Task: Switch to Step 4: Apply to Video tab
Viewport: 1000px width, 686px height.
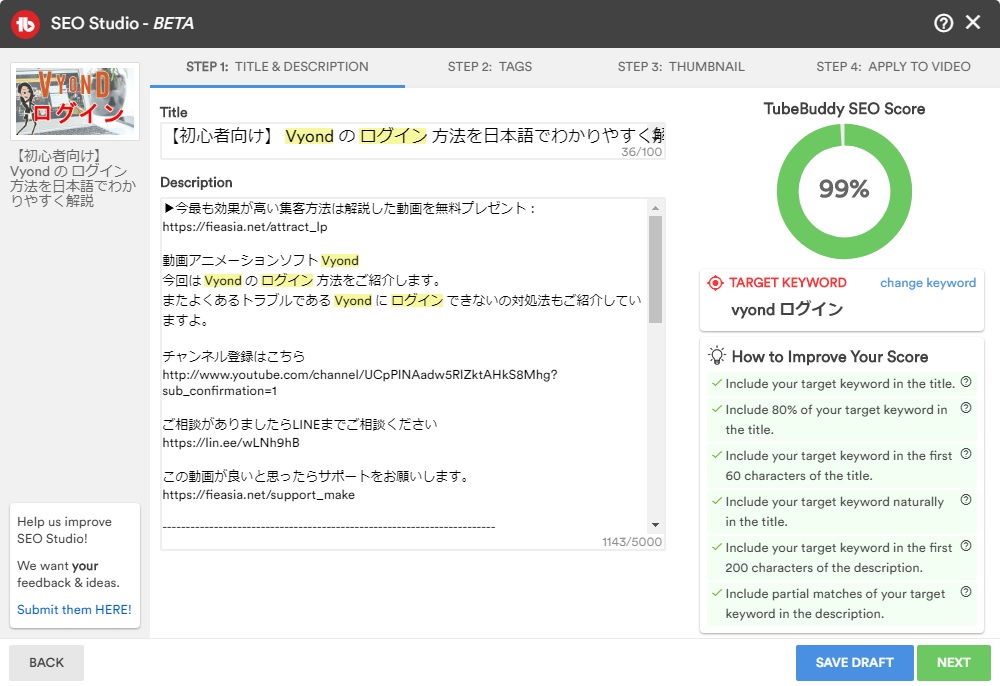Action: (893, 67)
